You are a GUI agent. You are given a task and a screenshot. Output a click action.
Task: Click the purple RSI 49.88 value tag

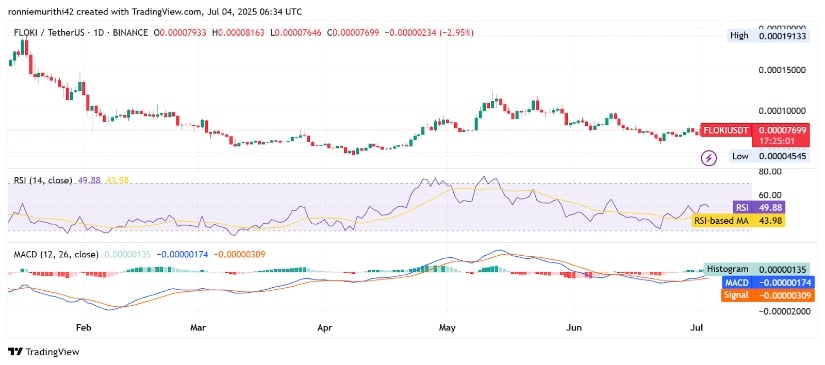[x=758, y=207]
